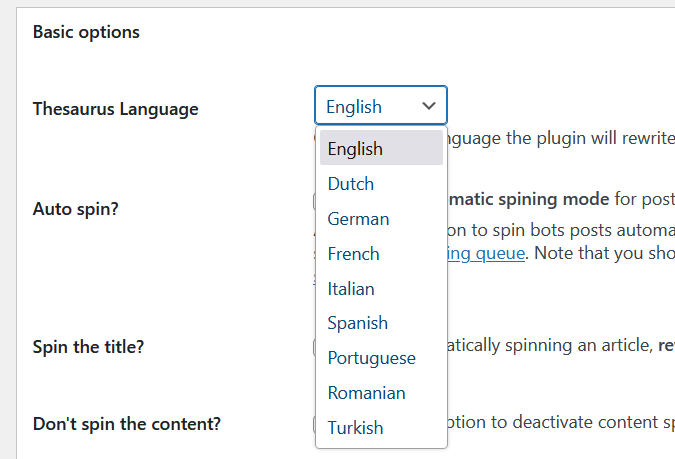The width and height of the screenshot is (675, 459).
Task: Click the "Don't spin the content?" label
Action: click(126, 423)
